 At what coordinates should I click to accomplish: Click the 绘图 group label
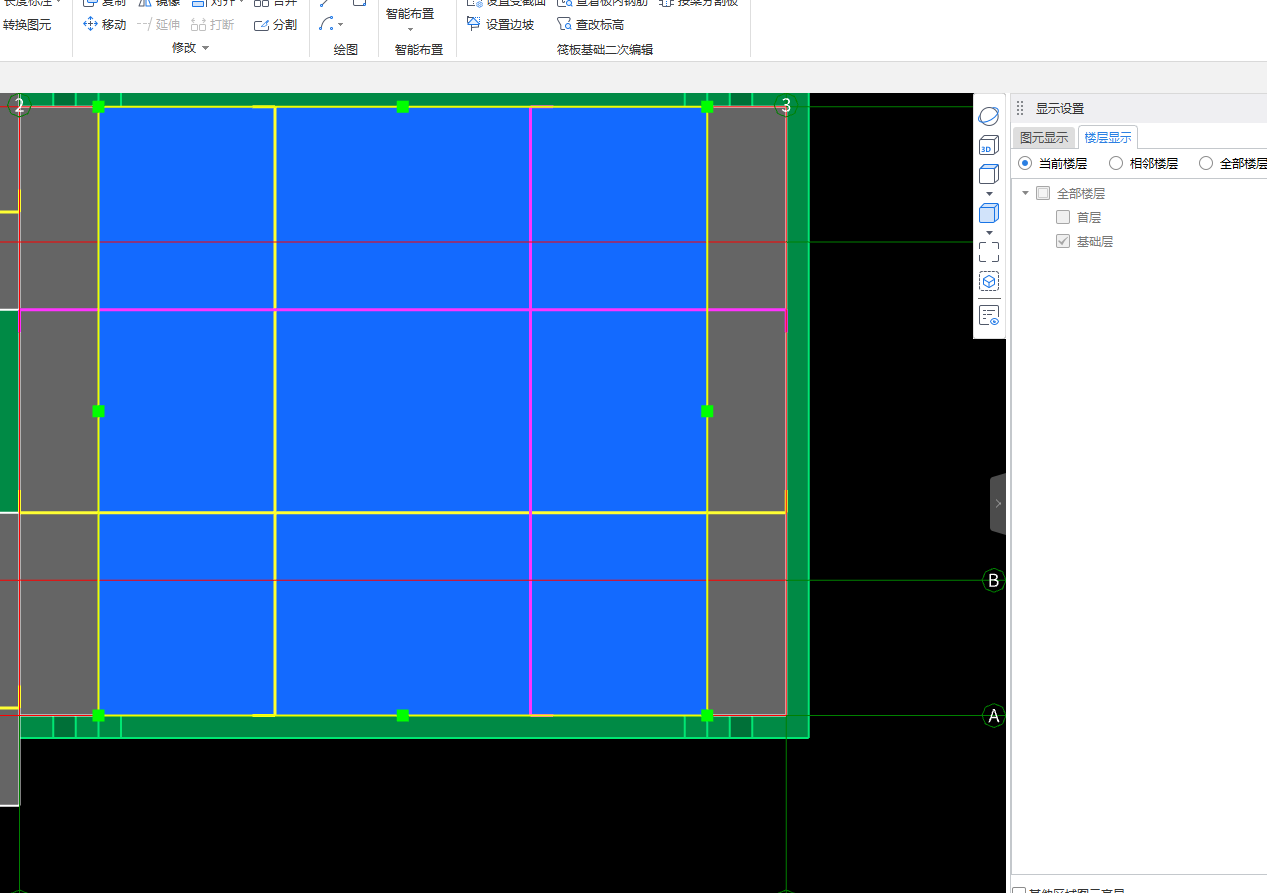pos(346,49)
